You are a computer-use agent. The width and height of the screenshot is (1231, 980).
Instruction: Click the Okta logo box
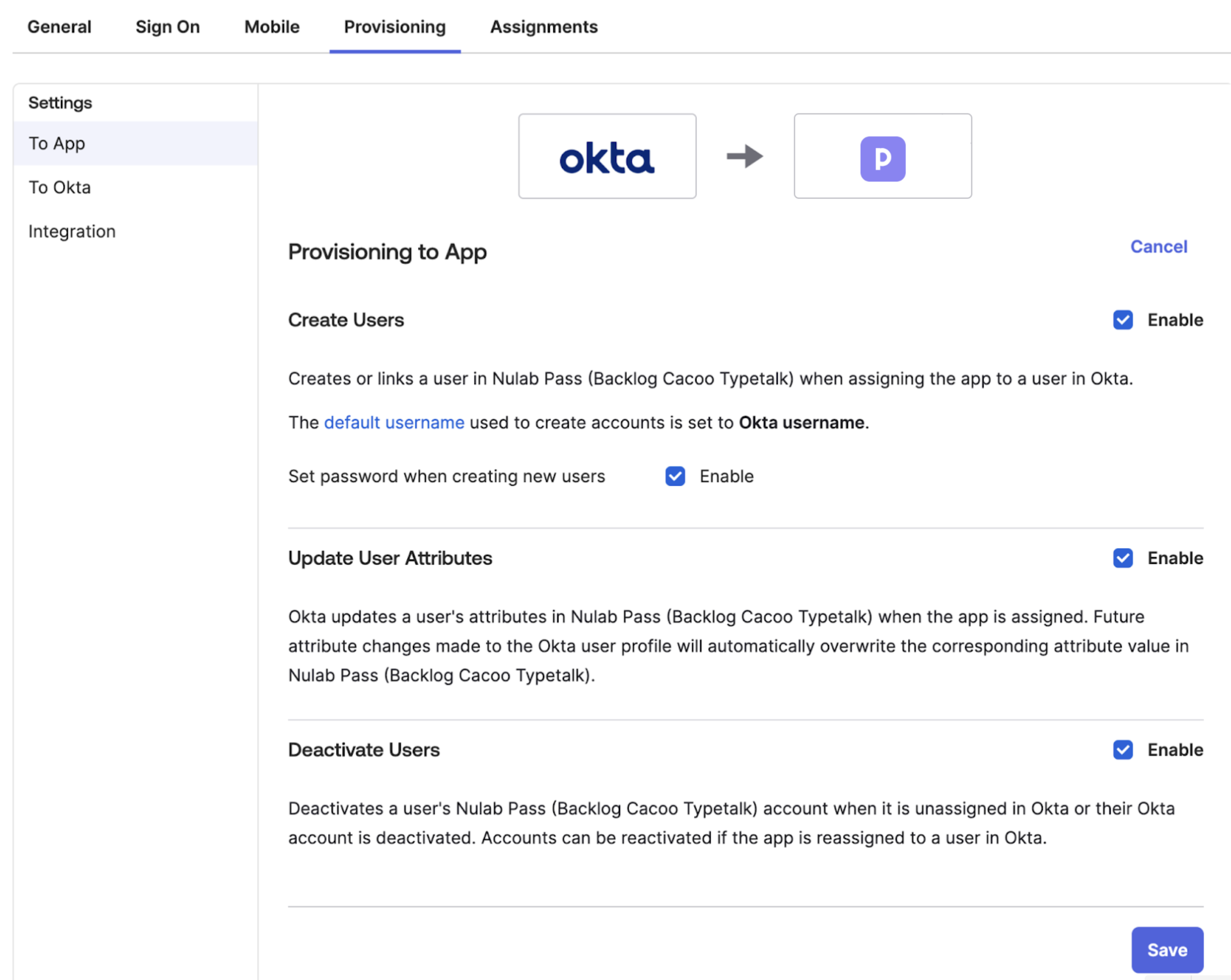tap(607, 156)
